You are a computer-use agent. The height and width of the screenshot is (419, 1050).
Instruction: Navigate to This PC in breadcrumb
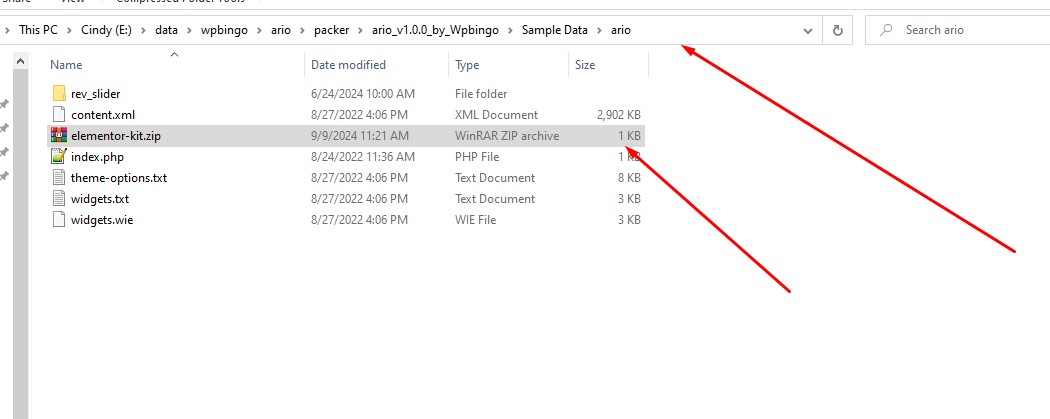pyautogui.click(x=38, y=30)
